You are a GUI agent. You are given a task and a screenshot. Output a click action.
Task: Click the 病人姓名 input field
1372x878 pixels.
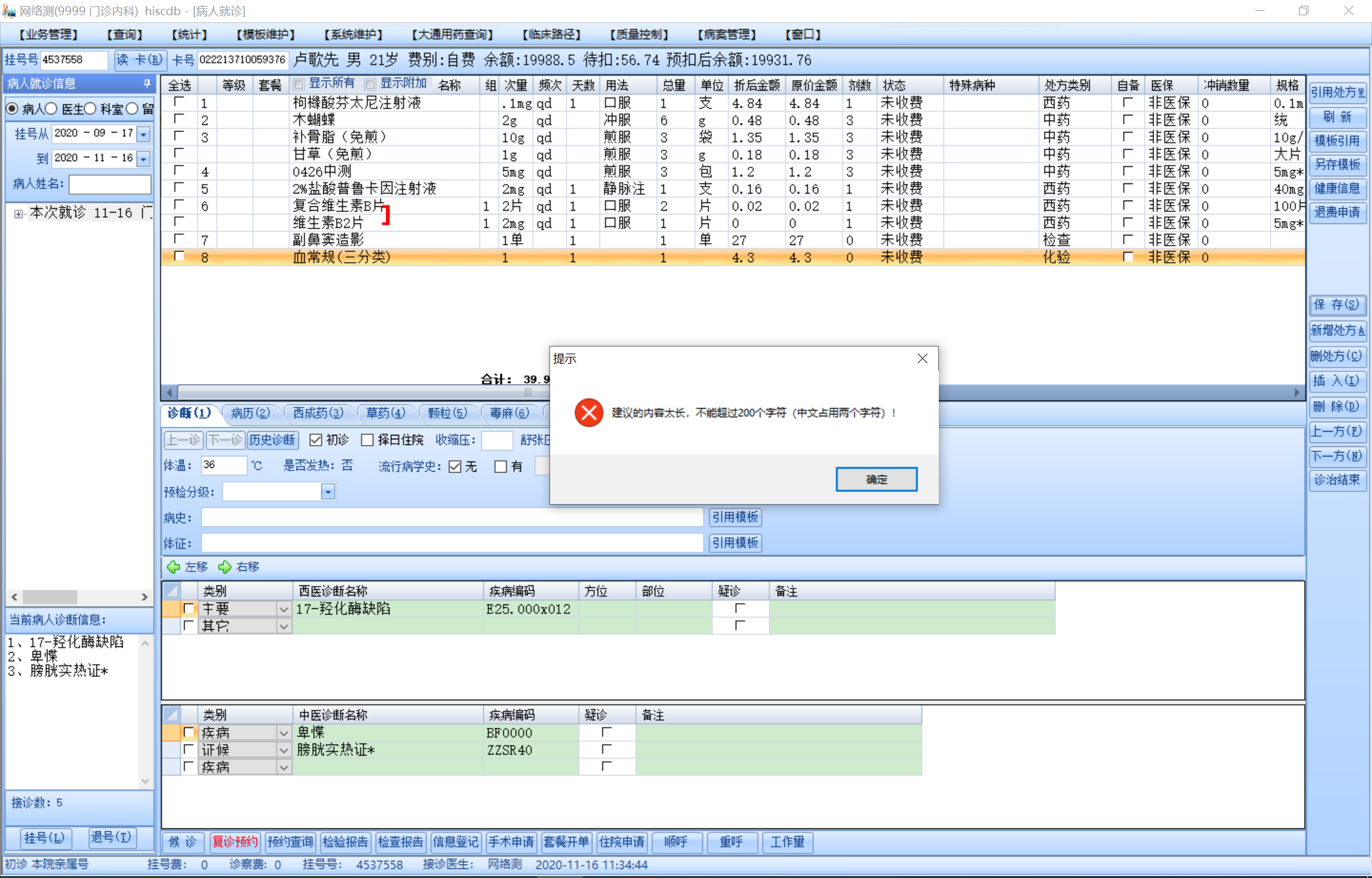coord(109,184)
